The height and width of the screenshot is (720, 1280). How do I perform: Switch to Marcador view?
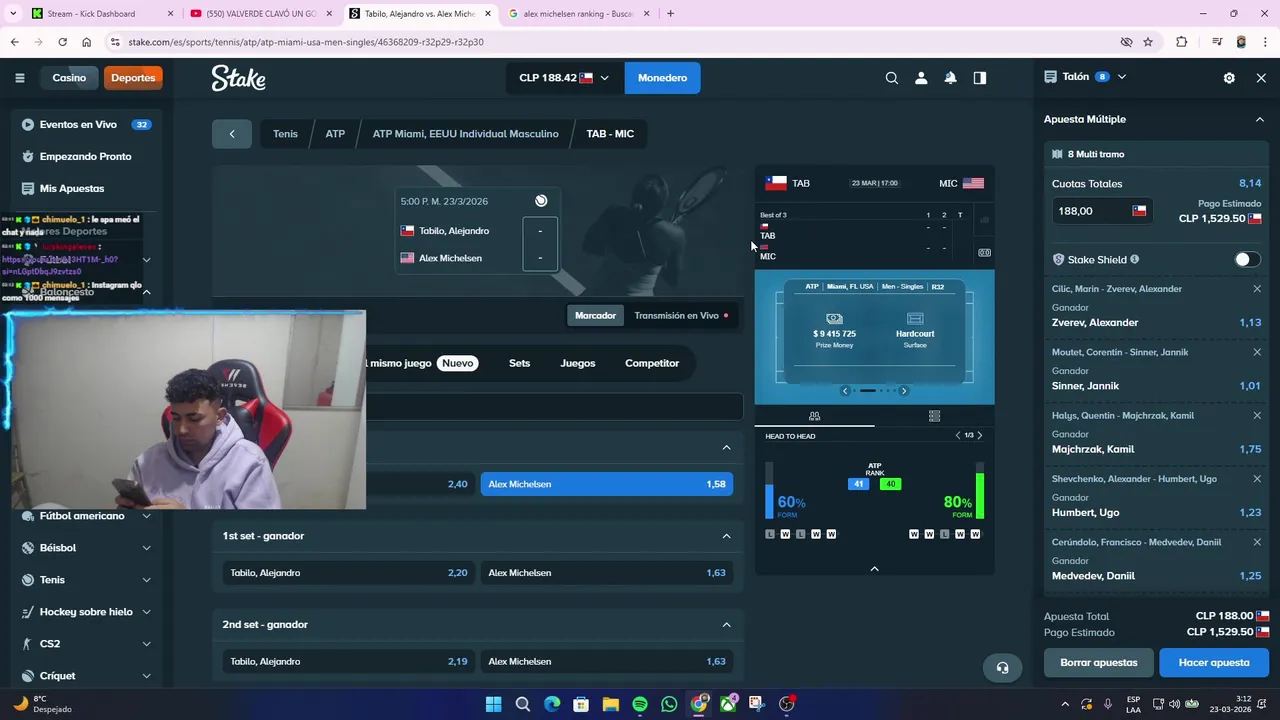595,316
